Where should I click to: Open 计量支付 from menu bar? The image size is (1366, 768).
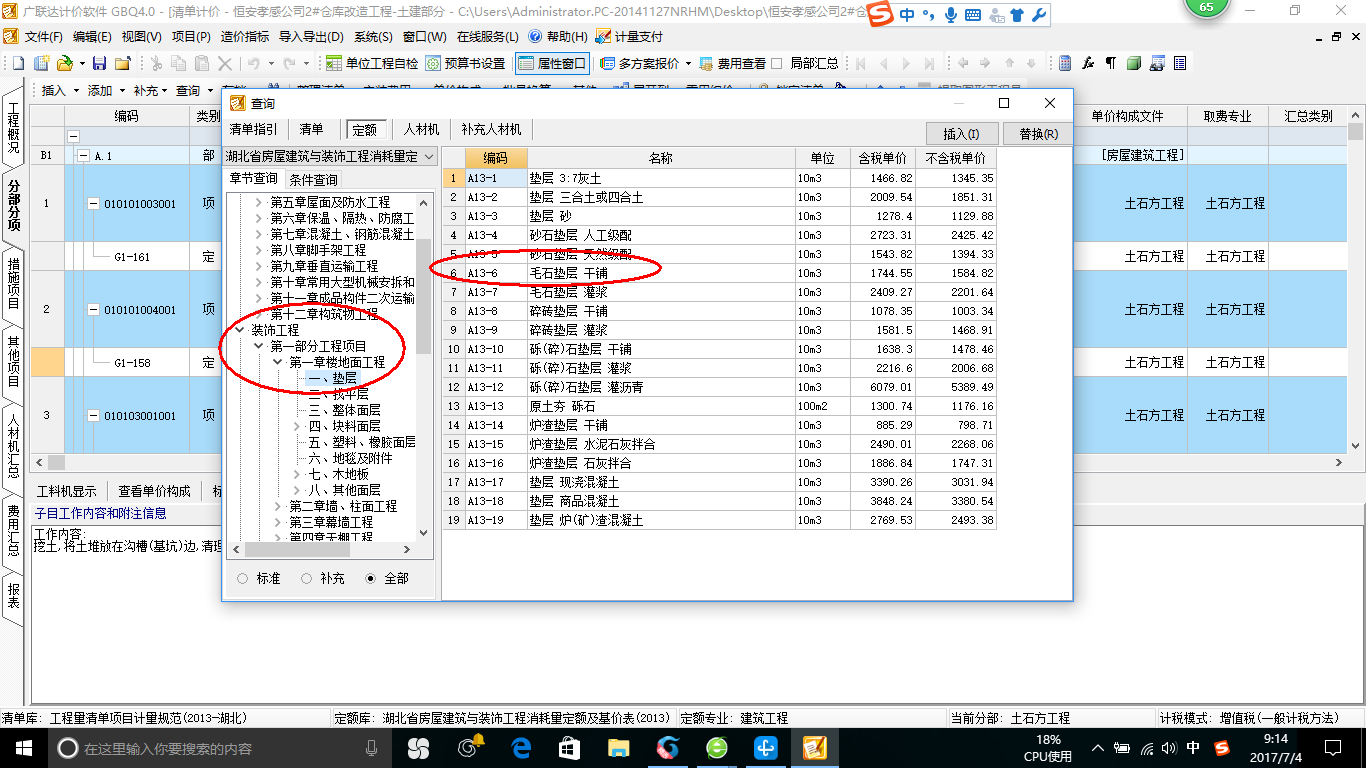630,36
